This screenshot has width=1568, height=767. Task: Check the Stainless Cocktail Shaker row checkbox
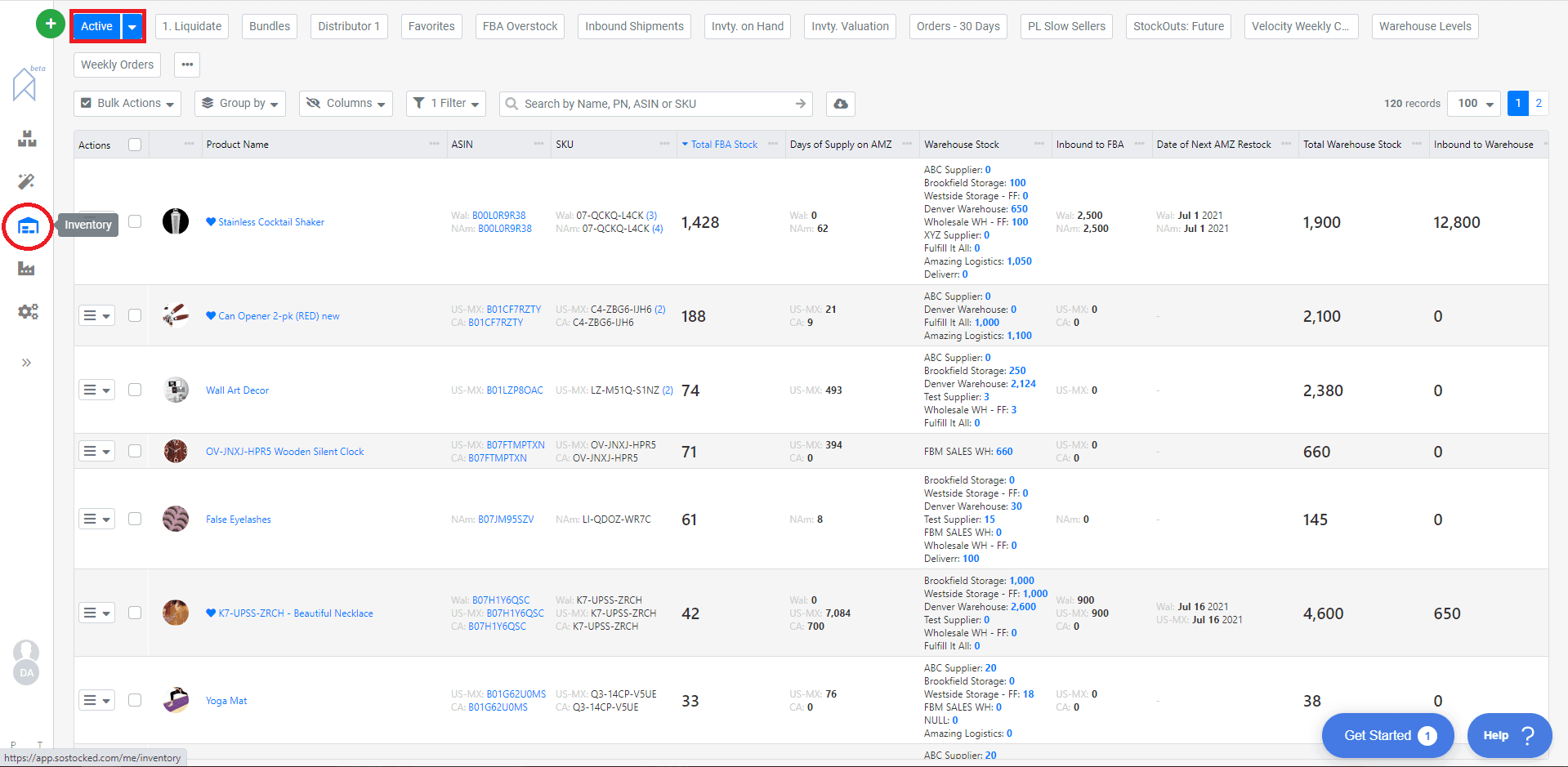[x=135, y=221]
